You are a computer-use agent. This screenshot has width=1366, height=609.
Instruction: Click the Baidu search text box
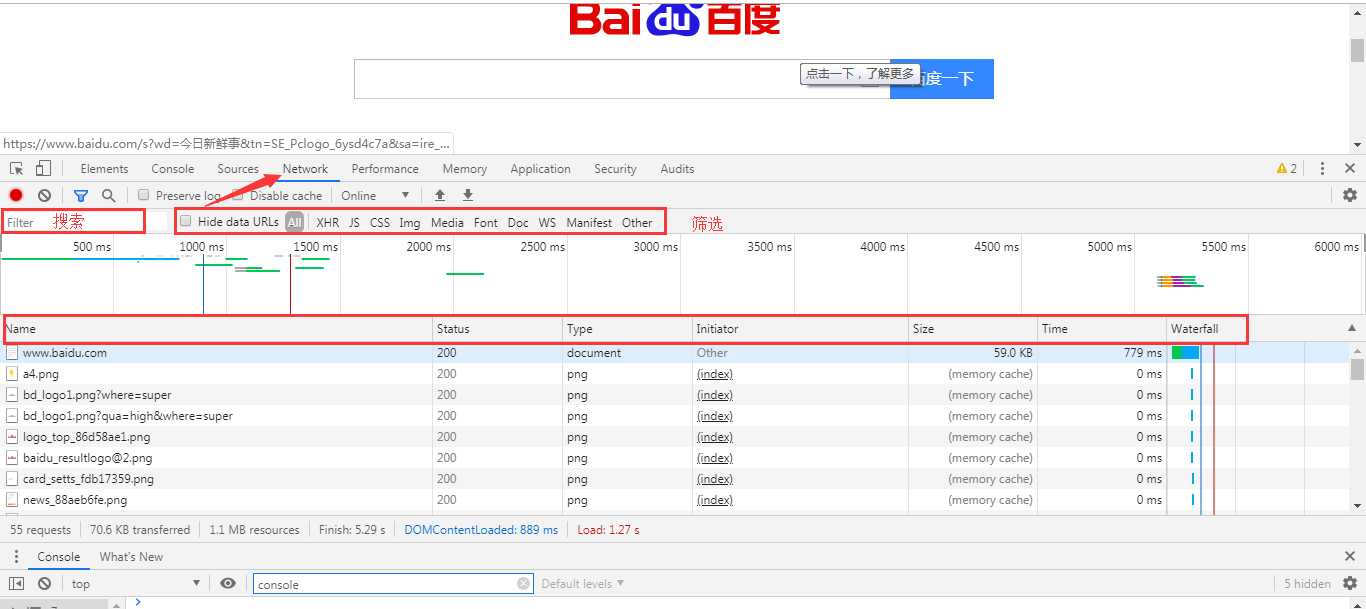click(x=622, y=78)
